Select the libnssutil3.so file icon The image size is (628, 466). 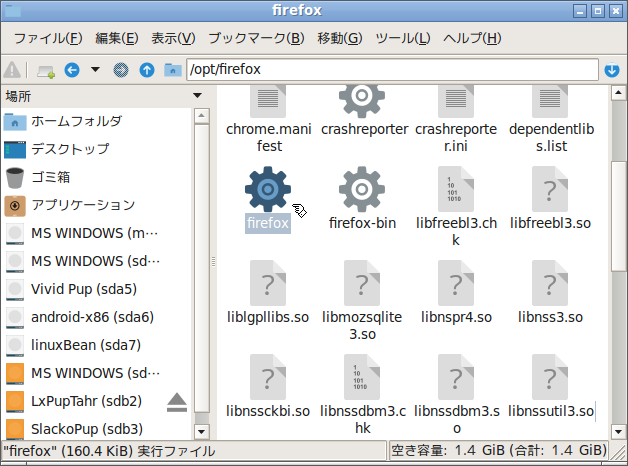pyautogui.click(x=550, y=377)
